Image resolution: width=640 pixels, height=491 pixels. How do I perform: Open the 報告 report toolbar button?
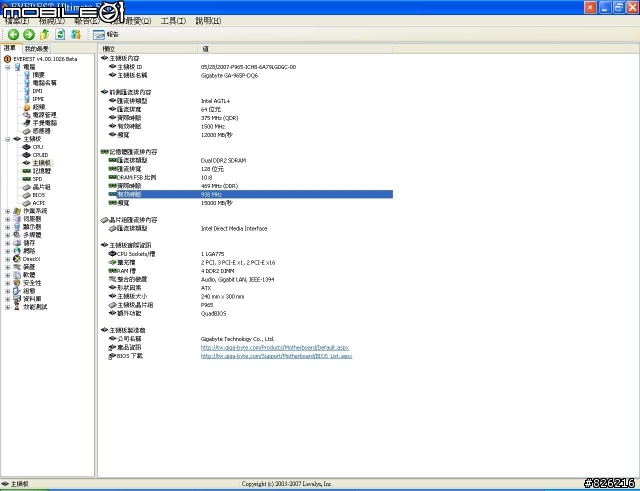click(106, 35)
